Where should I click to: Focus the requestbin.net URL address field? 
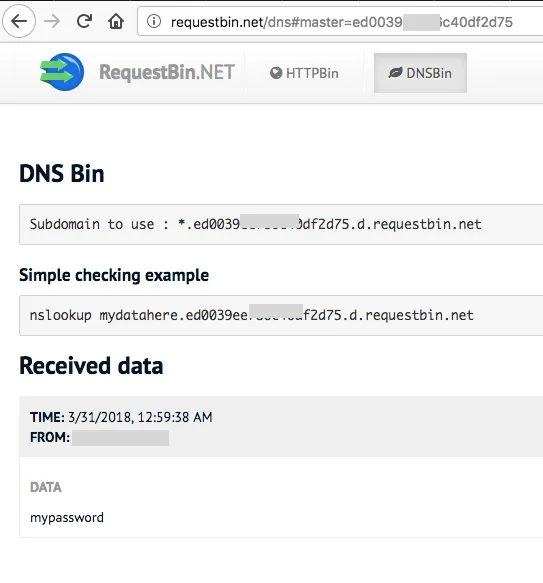point(340,22)
